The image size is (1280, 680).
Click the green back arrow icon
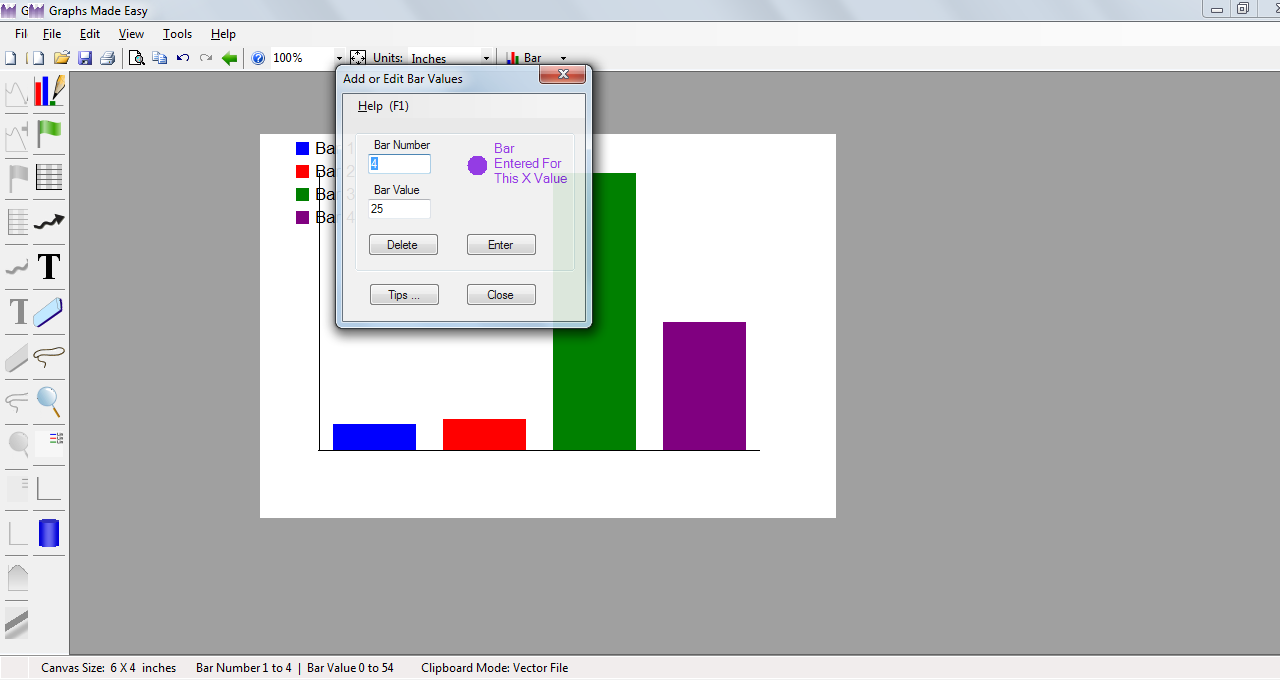[230, 58]
